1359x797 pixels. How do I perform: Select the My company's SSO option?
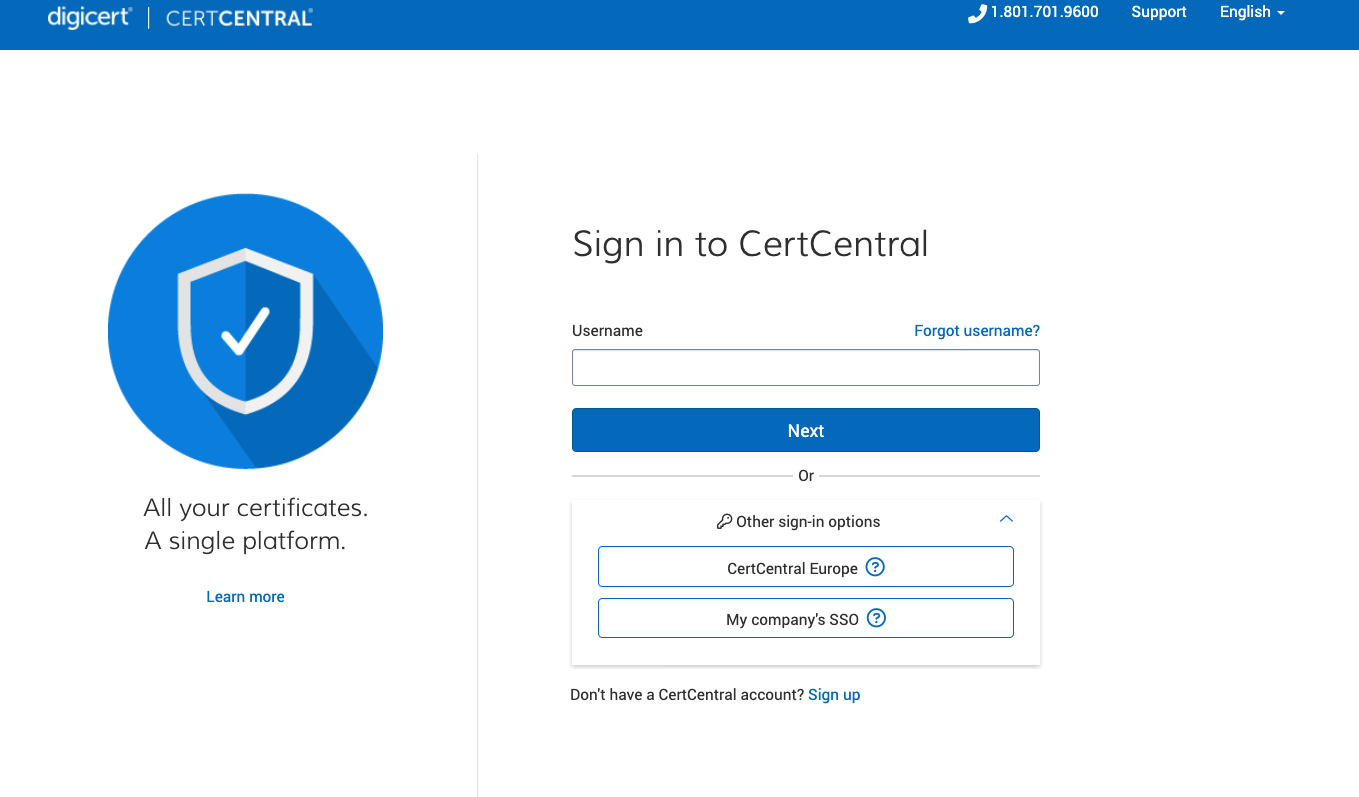[x=805, y=618]
